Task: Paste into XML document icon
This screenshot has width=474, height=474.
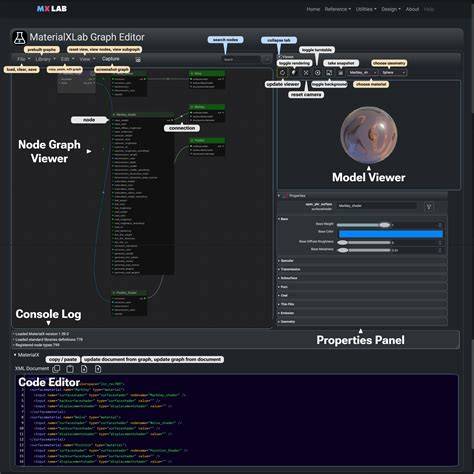Action: coord(70,369)
